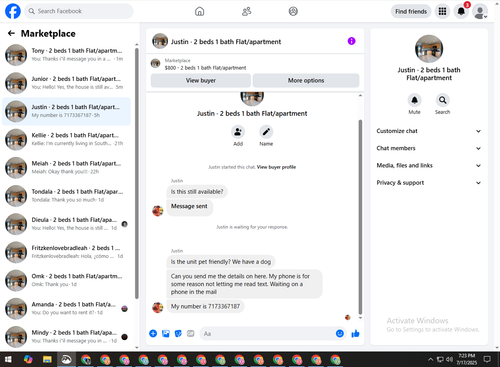Open File Explorer from taskbar
This screenshot has width=500, height=367.
click(x=47, y=359)
